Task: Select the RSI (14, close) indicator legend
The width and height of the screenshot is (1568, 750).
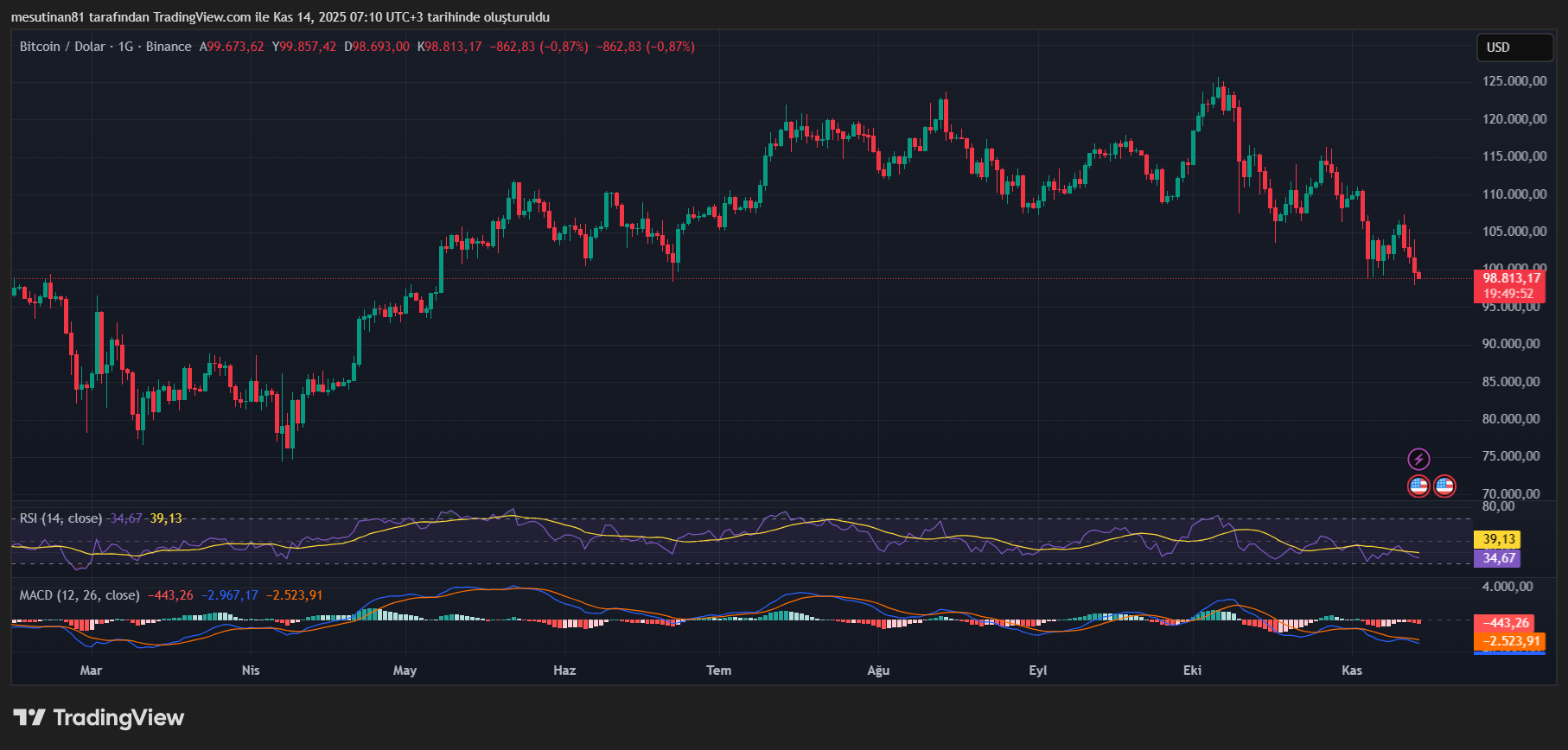Action: pos(61,518)
